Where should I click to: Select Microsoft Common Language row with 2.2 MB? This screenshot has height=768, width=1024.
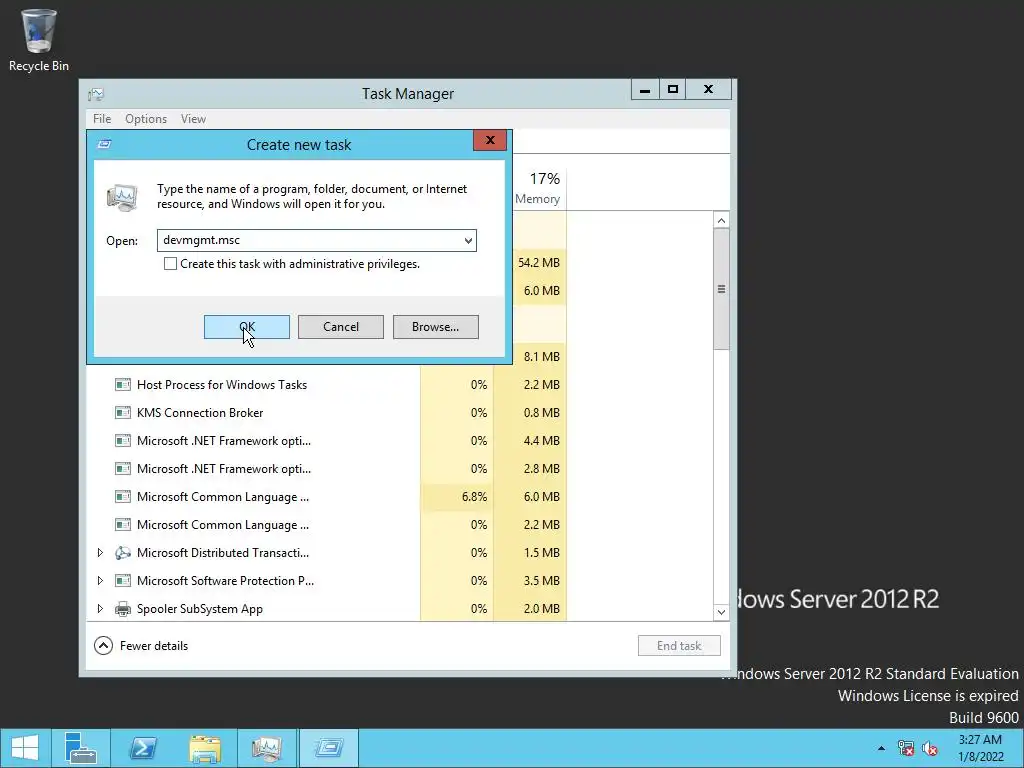tap(327, 525)
